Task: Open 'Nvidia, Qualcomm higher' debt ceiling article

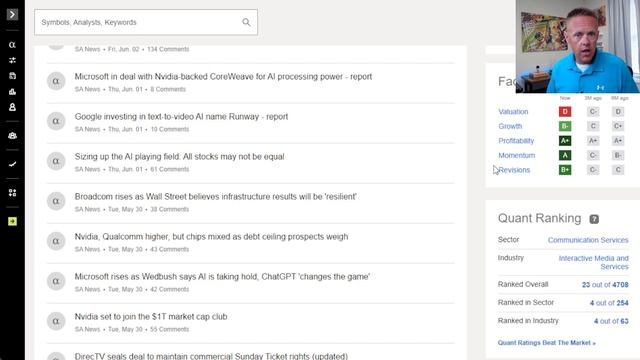Action: 211,237
